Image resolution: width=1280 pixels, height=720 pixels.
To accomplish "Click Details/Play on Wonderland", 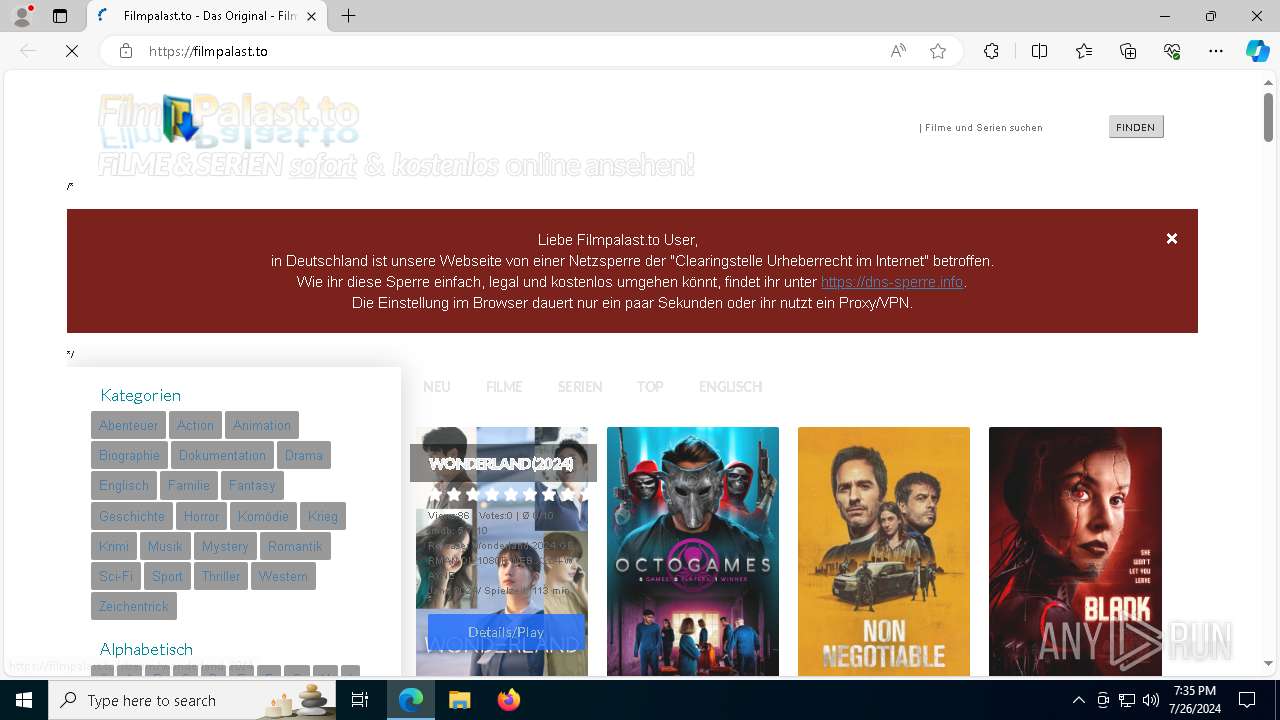I will point(506,632).
